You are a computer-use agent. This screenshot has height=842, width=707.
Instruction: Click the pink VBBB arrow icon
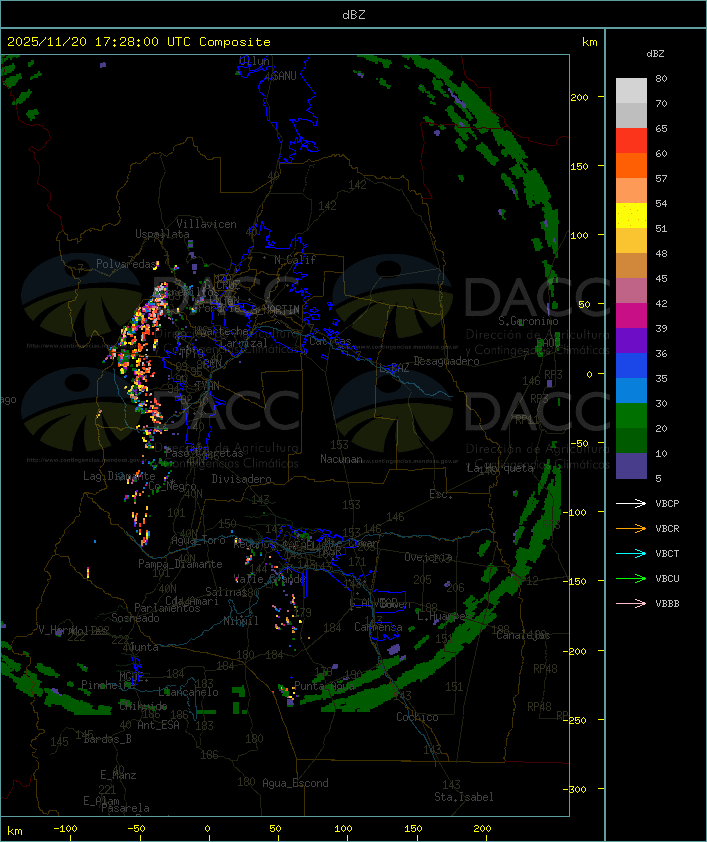[x=631, y=603]
